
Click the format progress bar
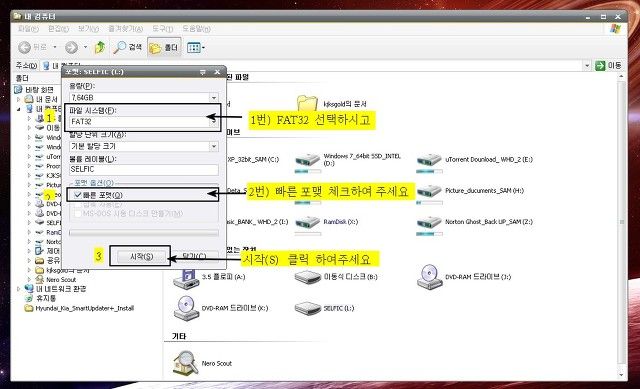click(144, 233)
